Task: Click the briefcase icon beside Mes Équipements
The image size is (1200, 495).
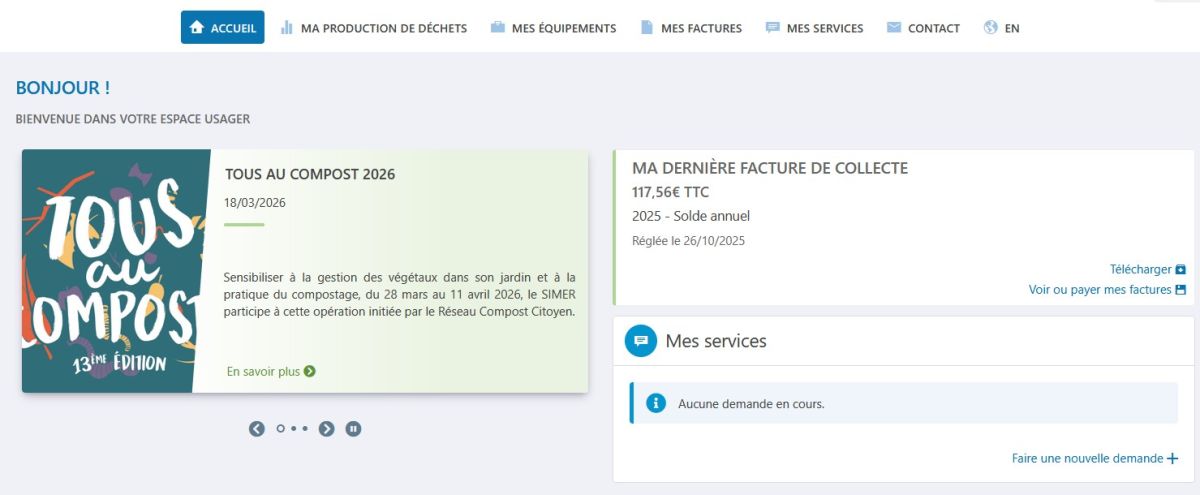Action: click(x=498, y=28)
